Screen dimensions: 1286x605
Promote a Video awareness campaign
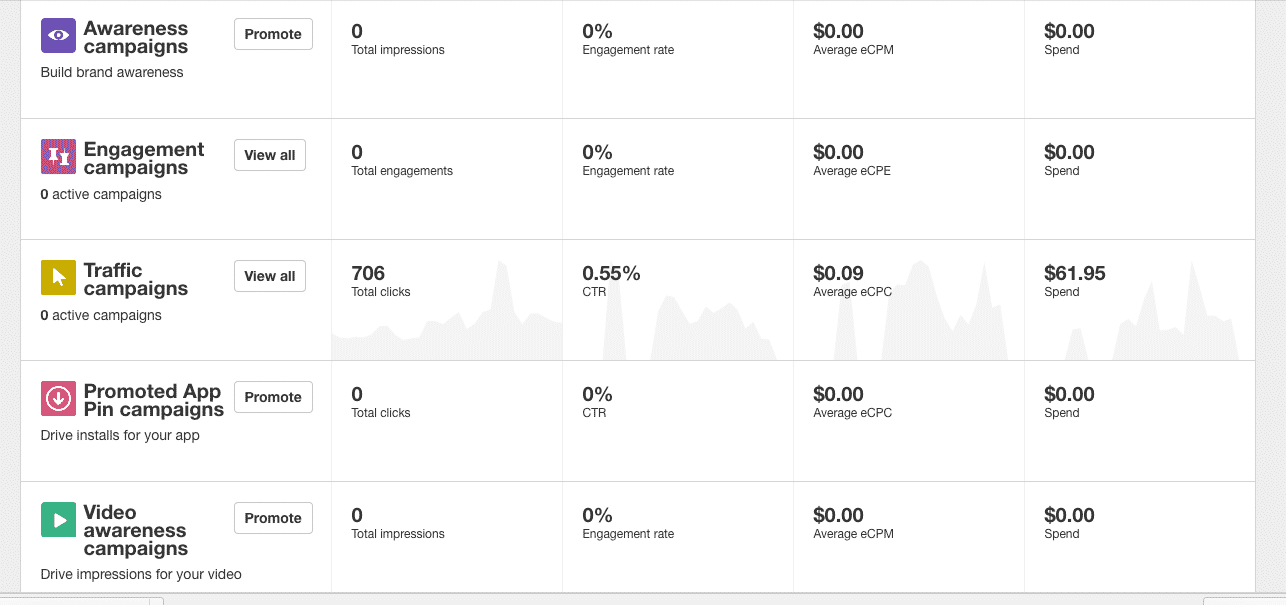tap(273, 518)
